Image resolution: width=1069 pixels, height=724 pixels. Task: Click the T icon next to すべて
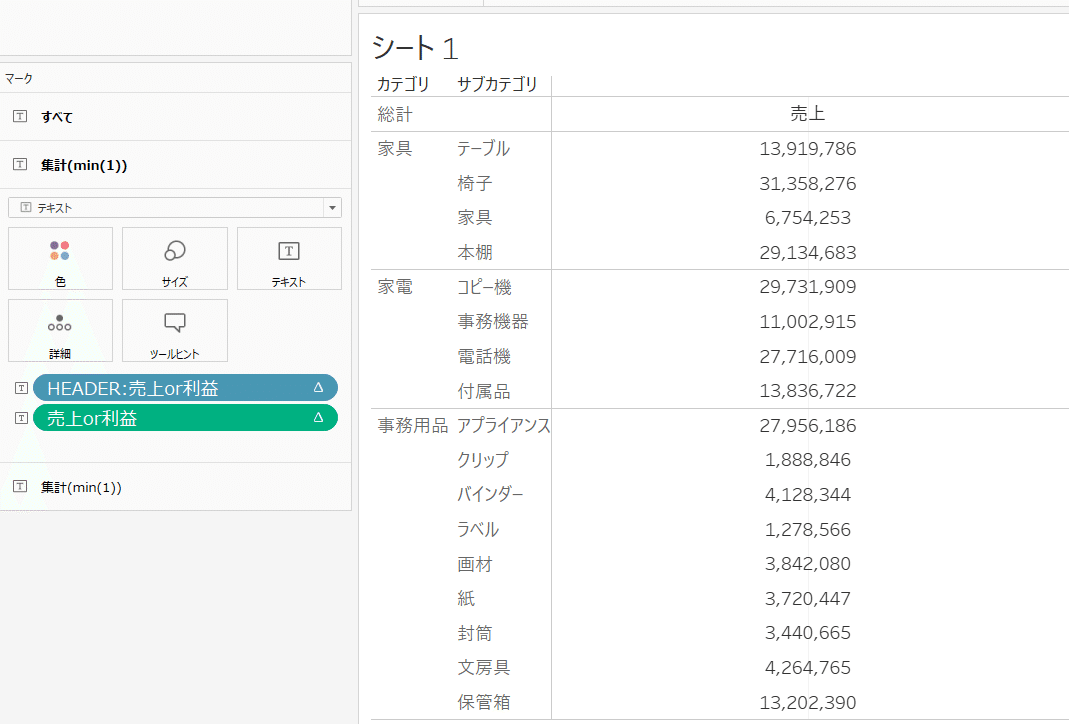pyautogui.click(x=20, y=117)
